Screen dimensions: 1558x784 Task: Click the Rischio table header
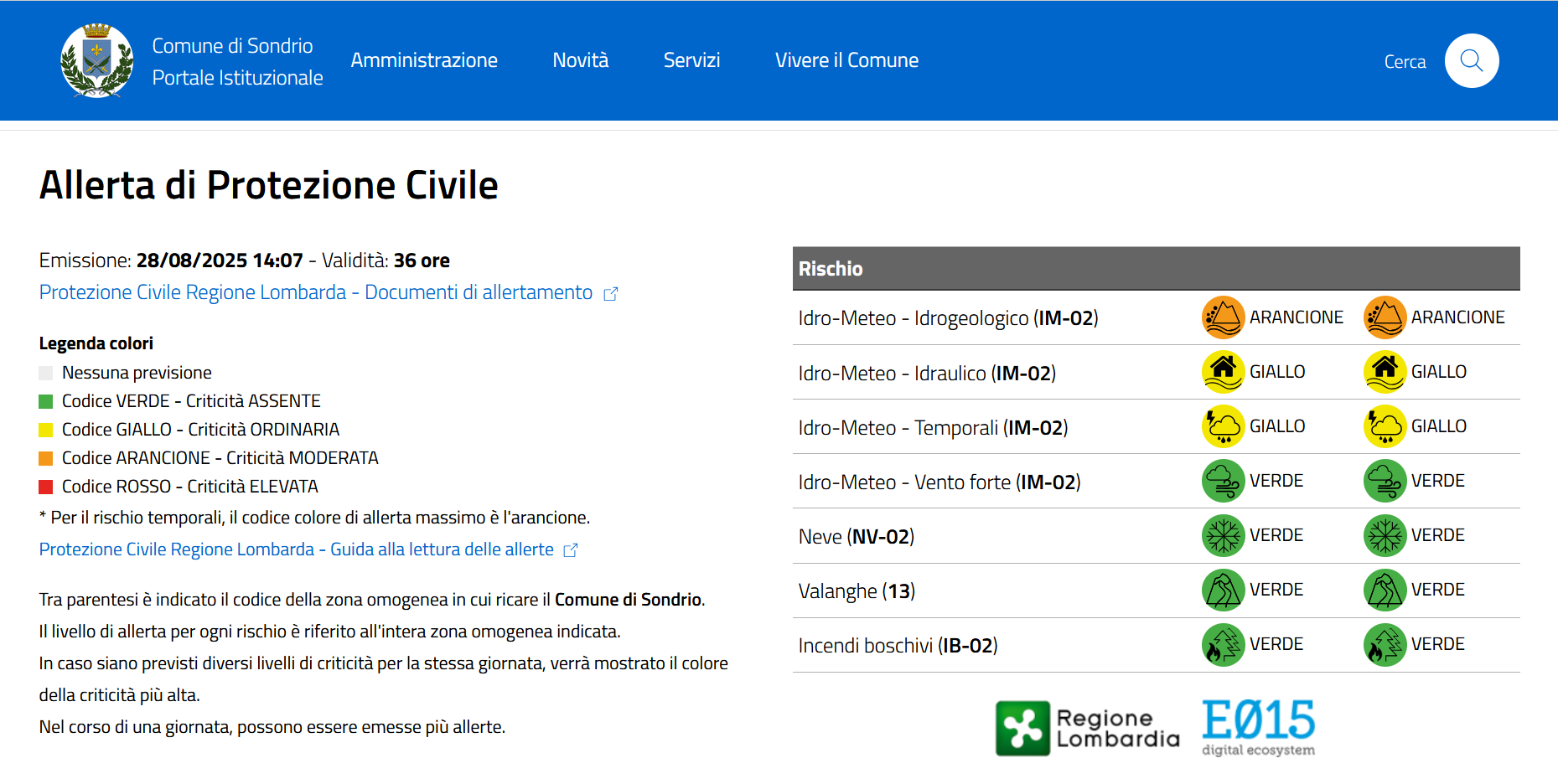coord(1156,269)
